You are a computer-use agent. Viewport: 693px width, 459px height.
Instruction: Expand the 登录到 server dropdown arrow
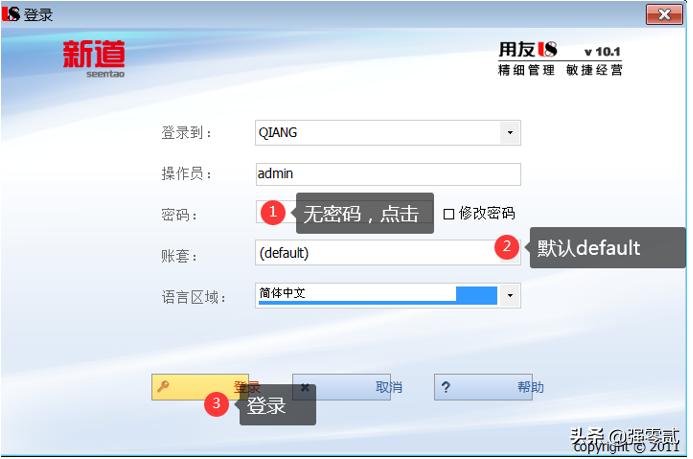tap(510, 133)
